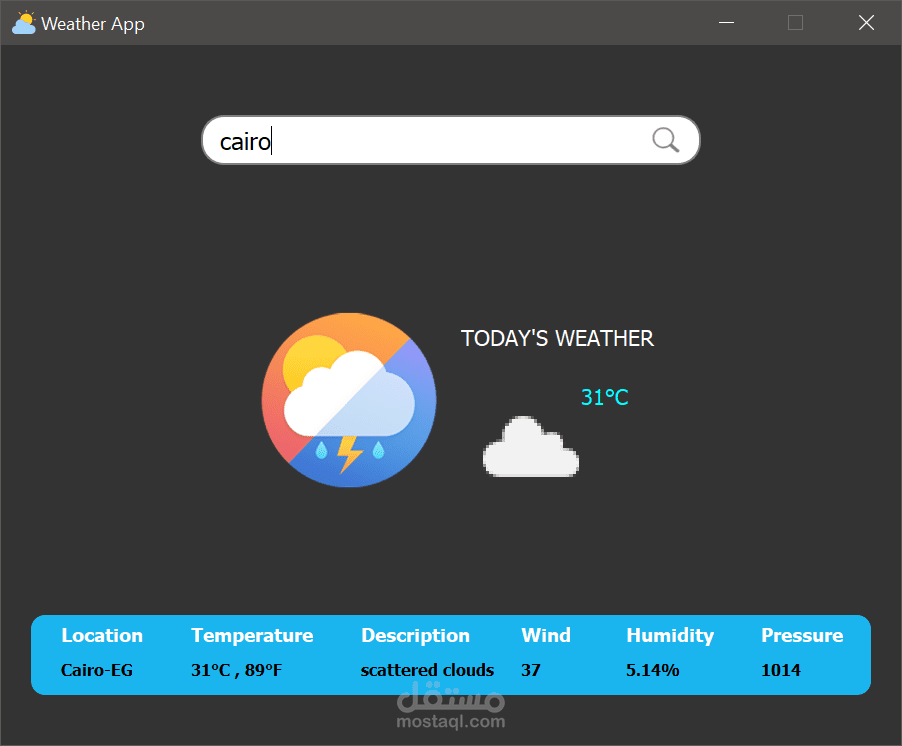Image resolution: width=902 pixels, height=746 pixels.
Task: Click the Humidity column header
Action: tap(670, 635)
